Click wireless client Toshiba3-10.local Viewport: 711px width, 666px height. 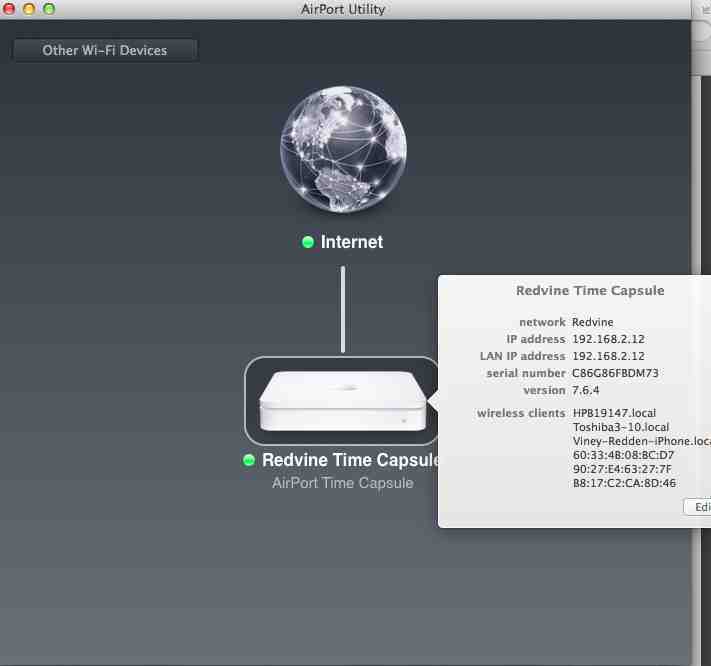point(621,427)
